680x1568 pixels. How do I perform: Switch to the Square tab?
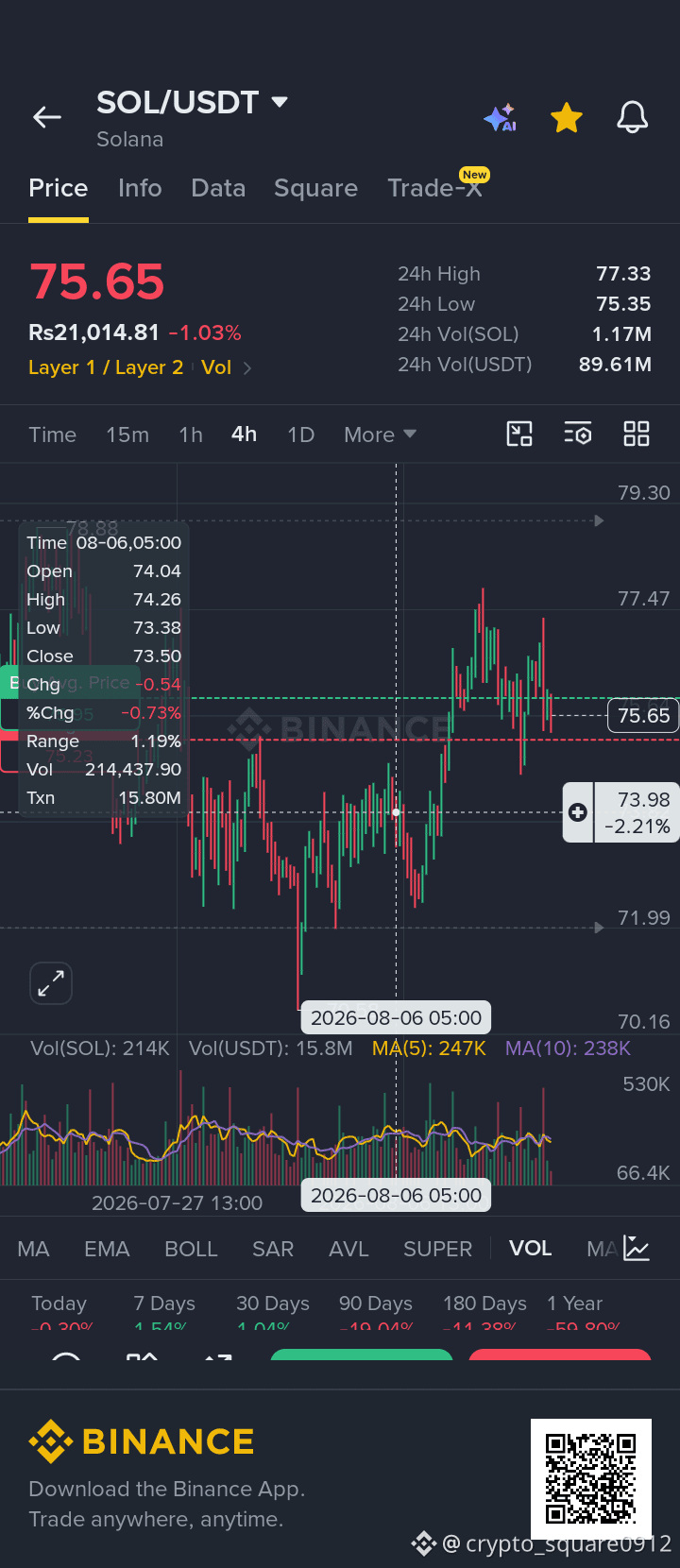pyautogui.click(x=315, y=188)
